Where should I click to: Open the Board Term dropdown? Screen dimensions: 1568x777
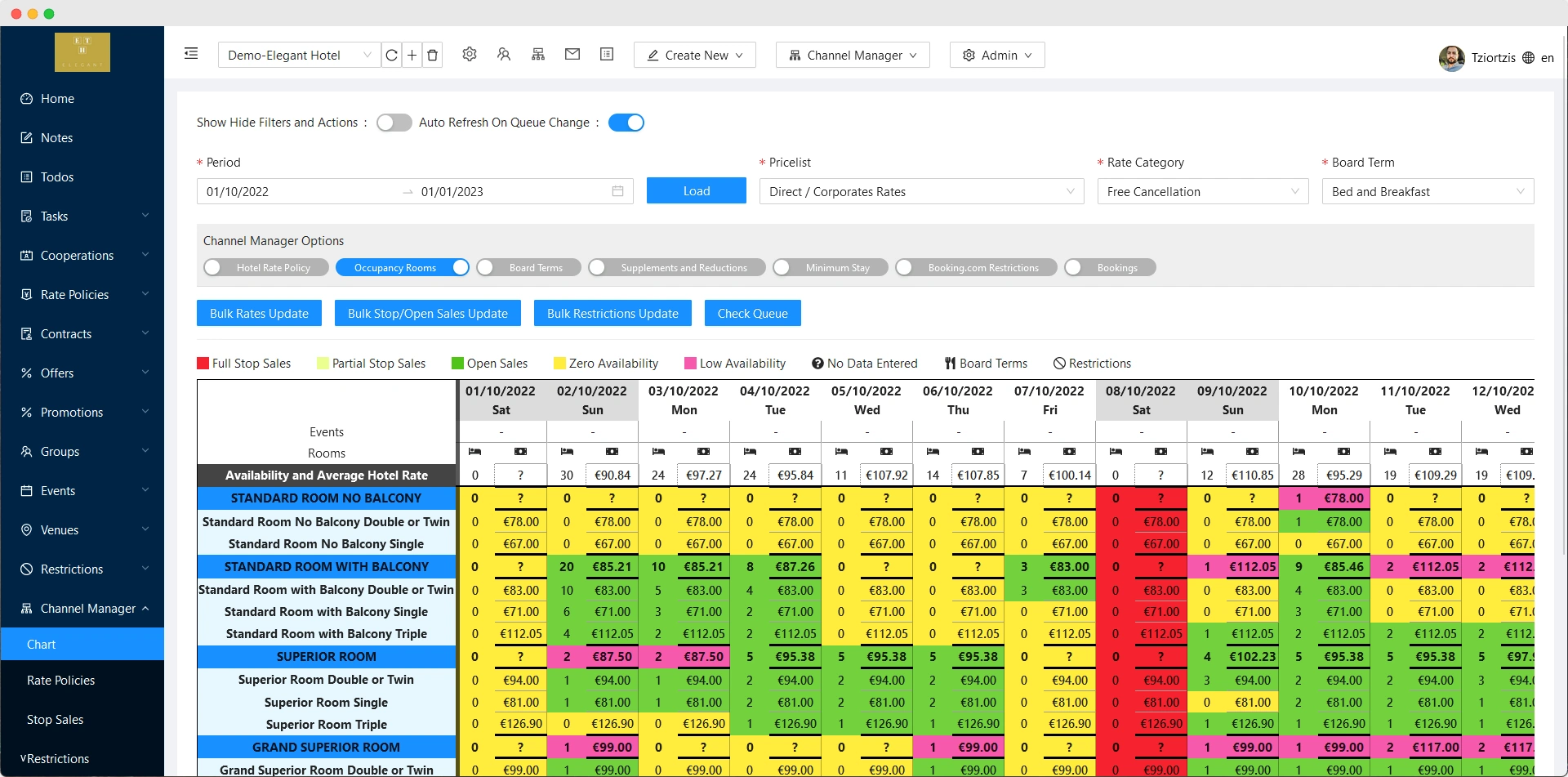click(1428, 191)
